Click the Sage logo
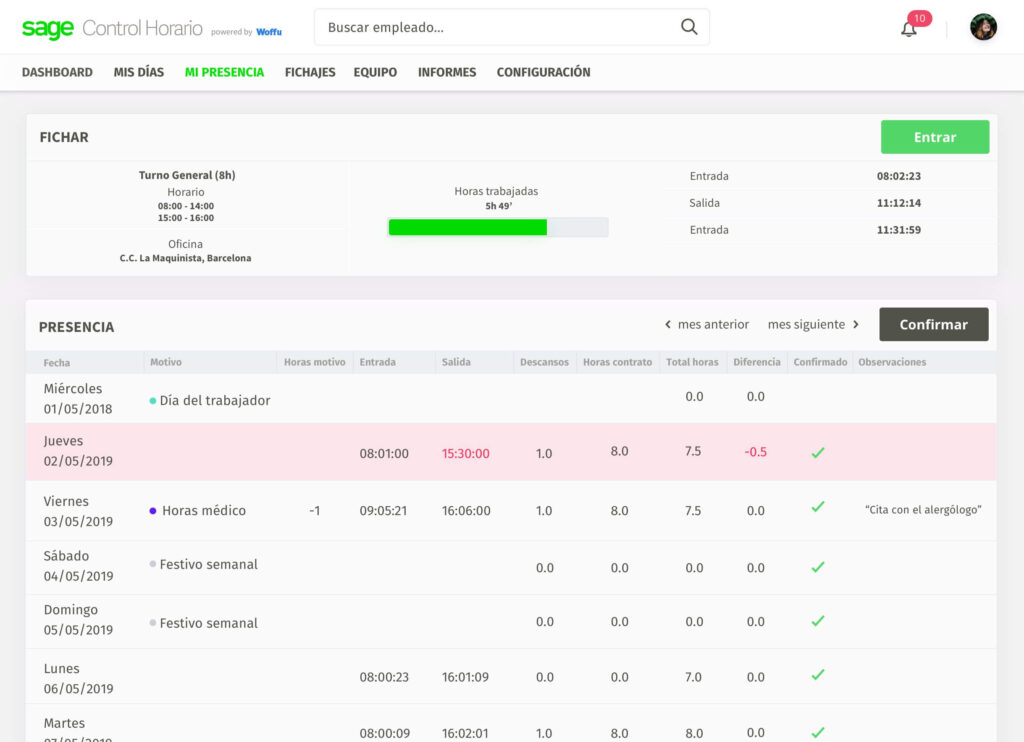Screen dimensions: 1024x742 click(x=48, y=28)
